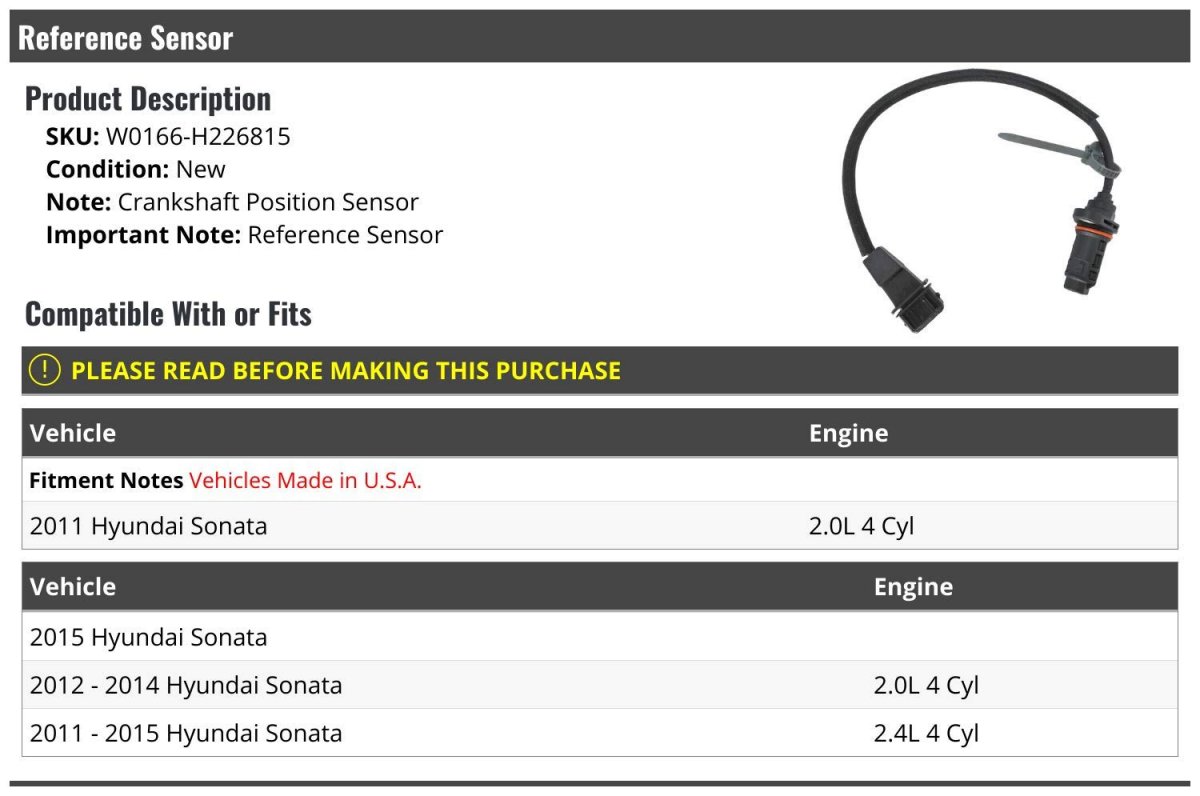Select the 2015 Hyundai Sonata row
Screen dimensions: 1200x796
tap(600, 637)
